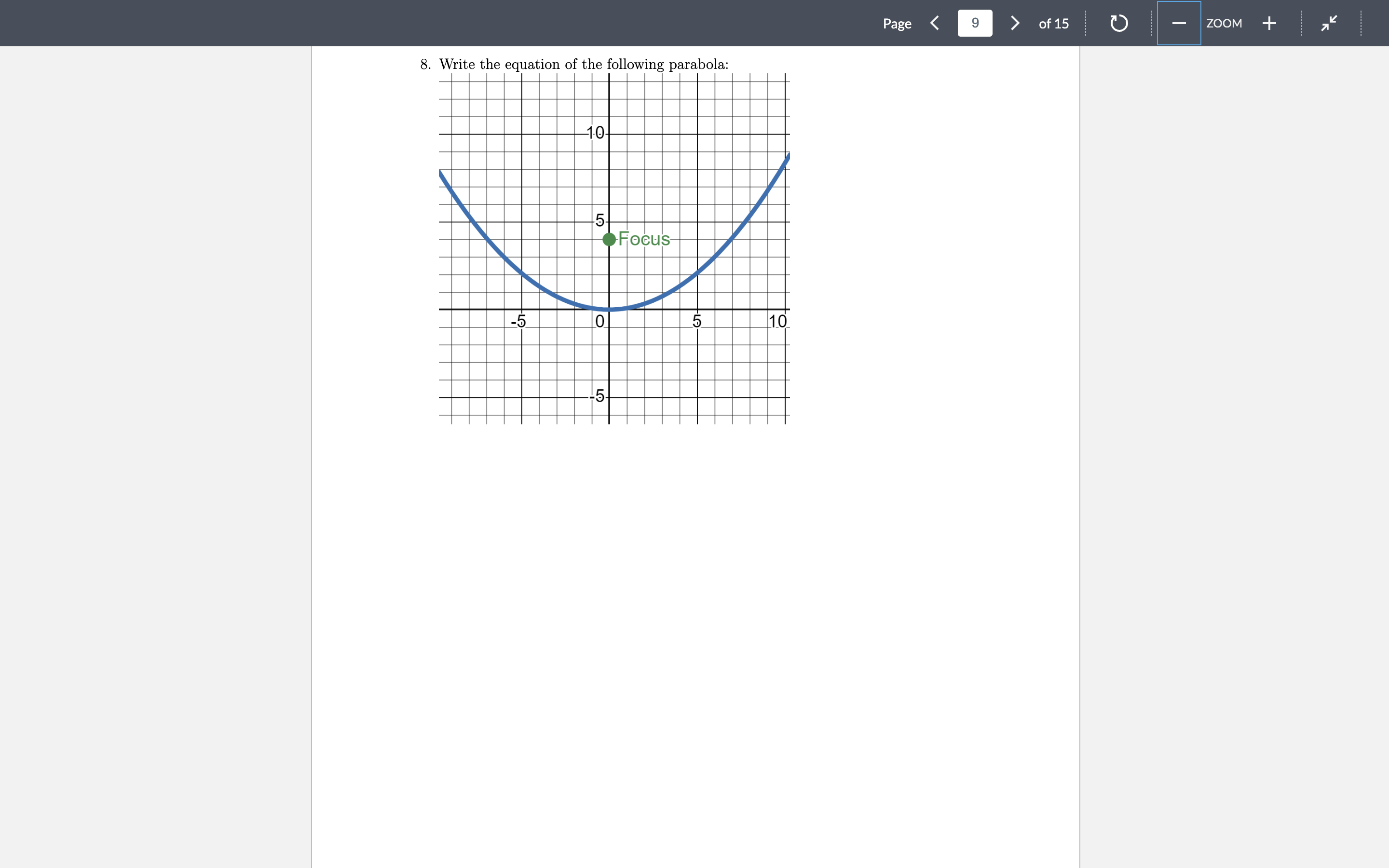Click the previous page chevron

(935, 24)
